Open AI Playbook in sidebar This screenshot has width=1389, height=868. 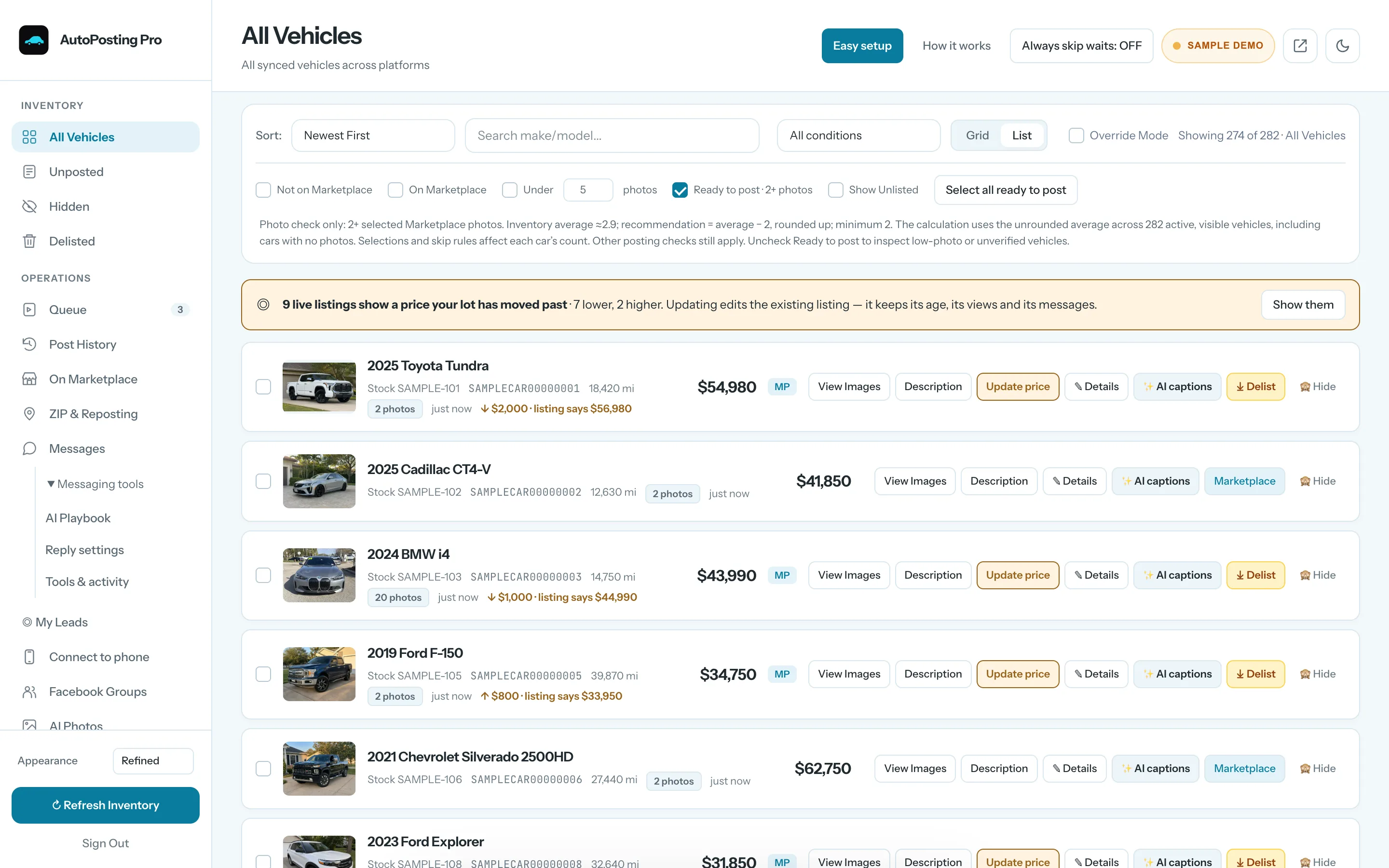click(78, 518)
